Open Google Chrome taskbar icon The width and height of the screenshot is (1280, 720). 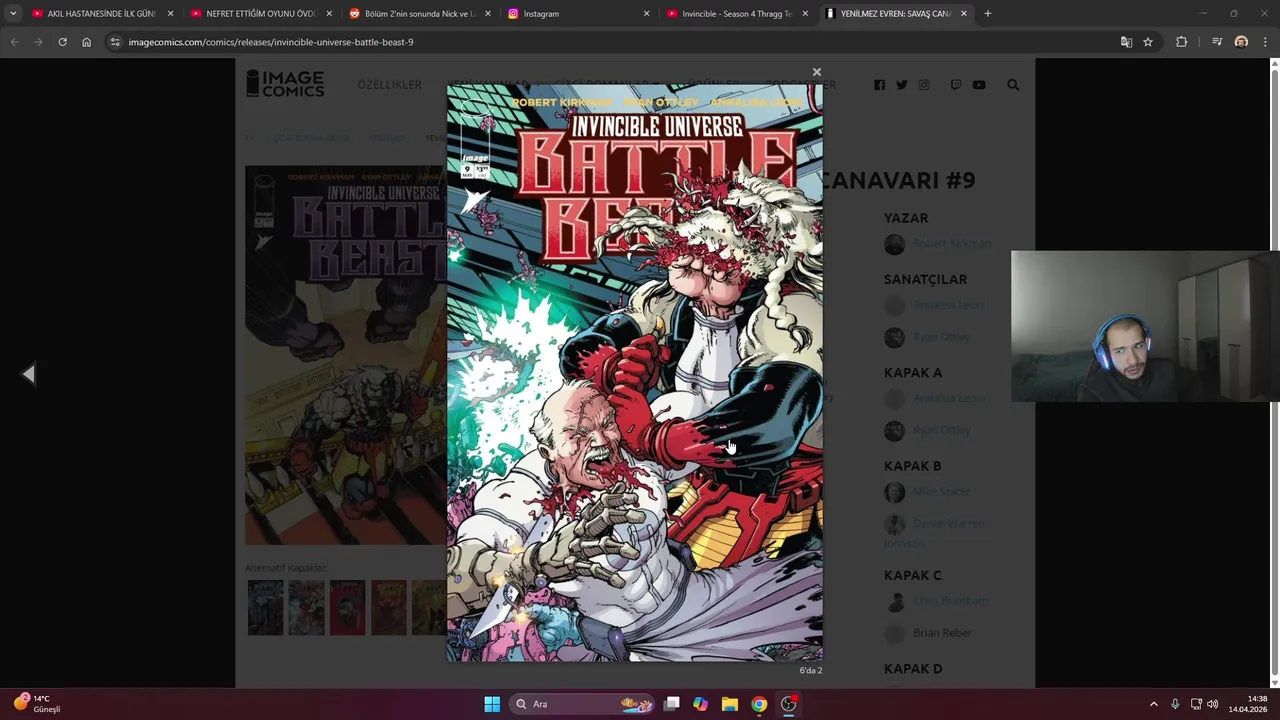point(759,704)
